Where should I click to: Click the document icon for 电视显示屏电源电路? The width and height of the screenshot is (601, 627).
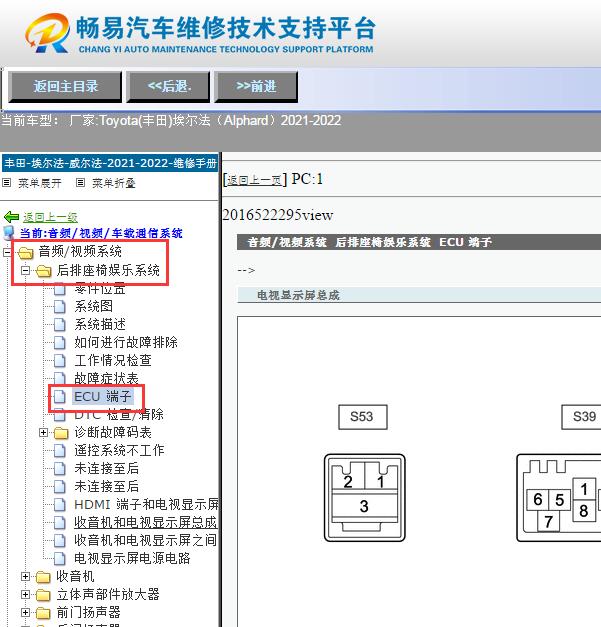click(60, 559)
